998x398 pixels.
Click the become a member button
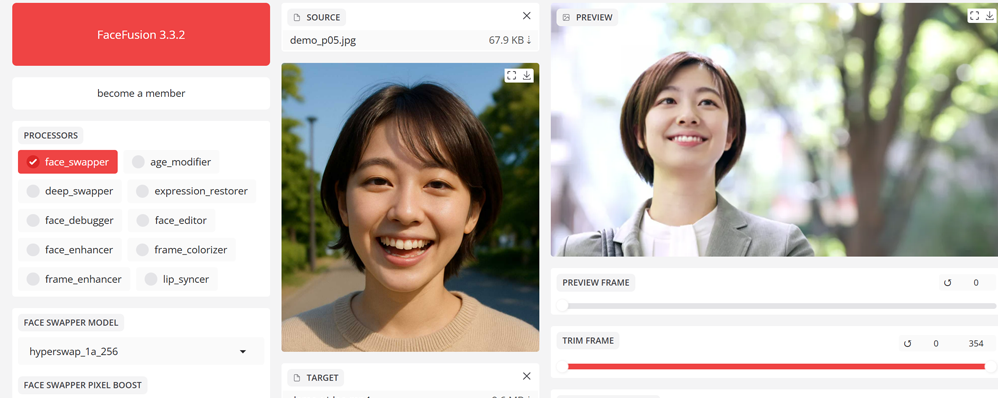[x=141, y=94]
